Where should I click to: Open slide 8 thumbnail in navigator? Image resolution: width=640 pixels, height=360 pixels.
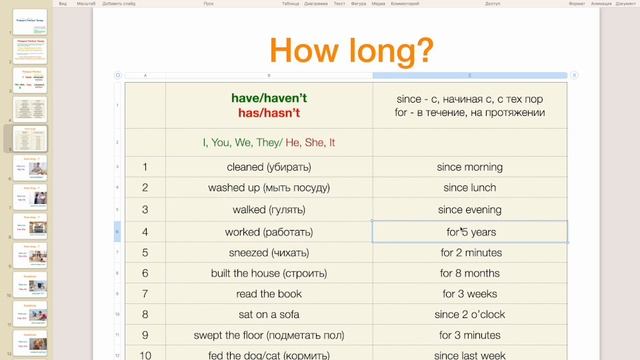point(30,226)
